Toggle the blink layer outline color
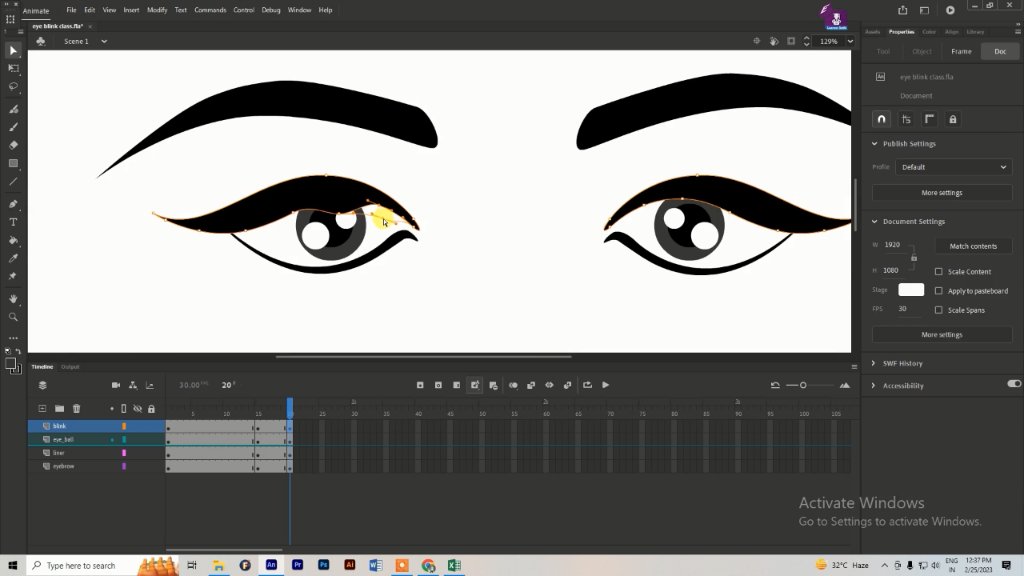 coord(124,426)
